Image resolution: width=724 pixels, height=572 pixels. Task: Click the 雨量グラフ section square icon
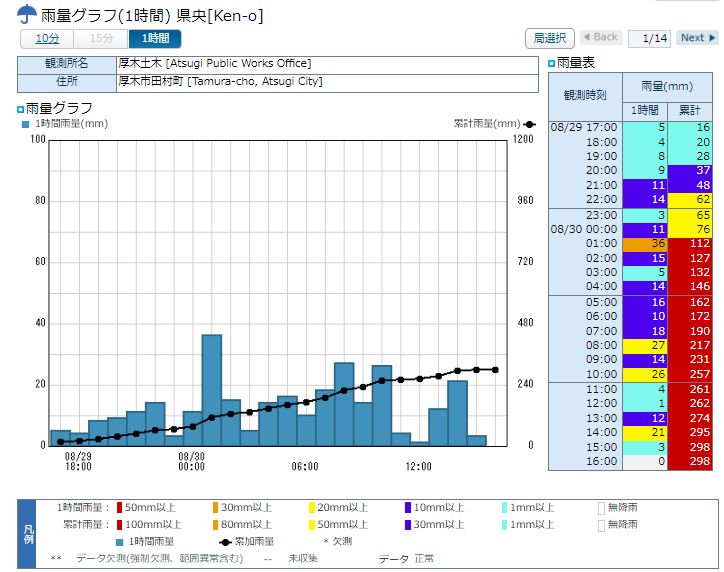(x=21, y=108)
